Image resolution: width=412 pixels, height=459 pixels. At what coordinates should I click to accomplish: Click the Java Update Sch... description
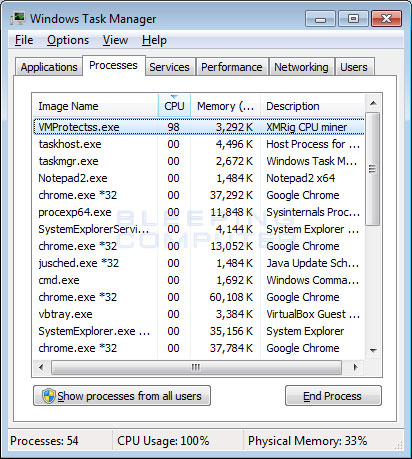(x=313, y=263)
